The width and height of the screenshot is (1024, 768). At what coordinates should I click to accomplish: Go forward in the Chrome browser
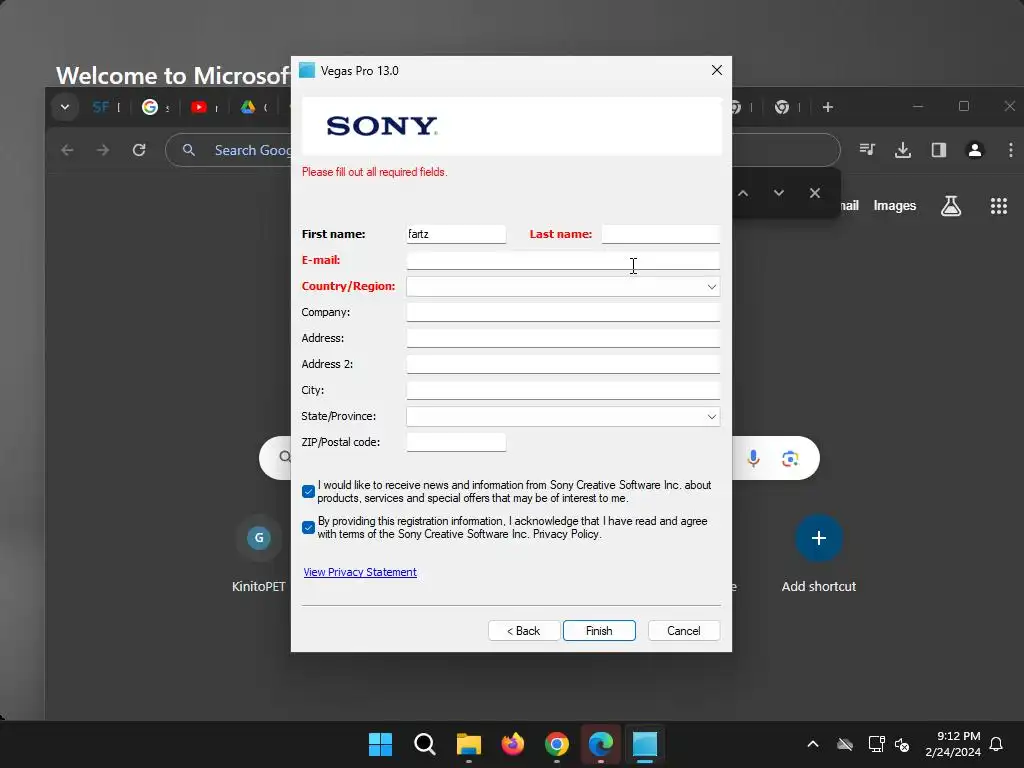pos(103,150)
